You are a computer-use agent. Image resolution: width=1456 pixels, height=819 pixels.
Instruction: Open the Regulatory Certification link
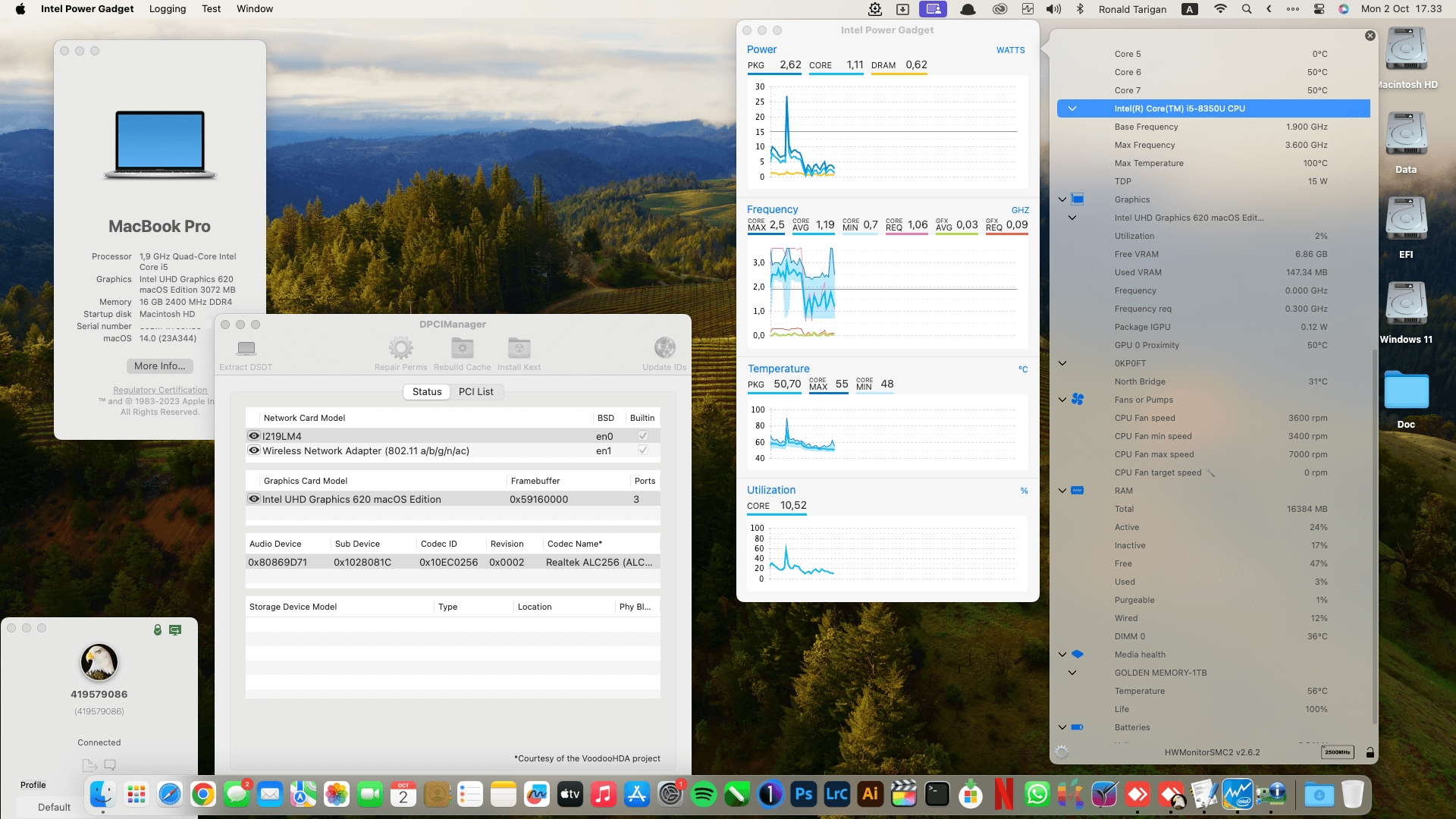pos(160,390)
